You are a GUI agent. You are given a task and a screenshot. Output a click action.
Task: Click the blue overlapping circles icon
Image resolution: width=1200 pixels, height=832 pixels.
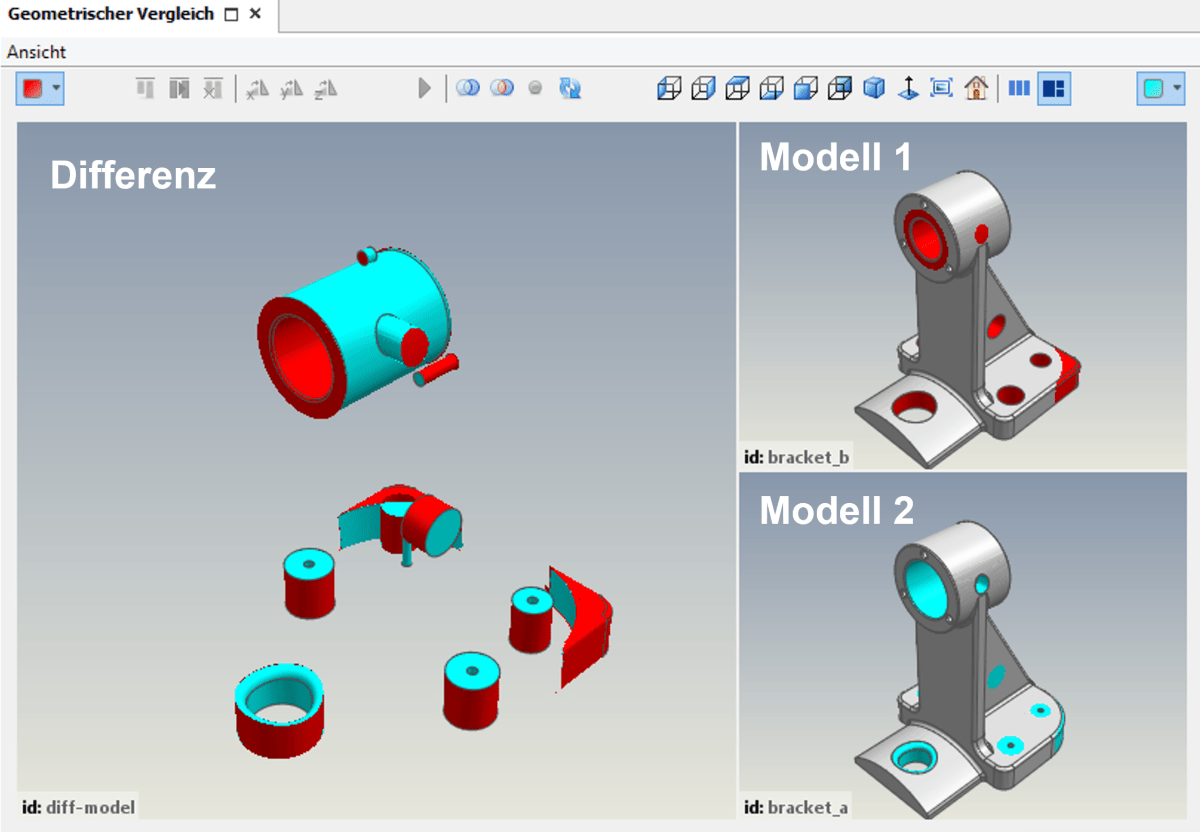(467, 88)
